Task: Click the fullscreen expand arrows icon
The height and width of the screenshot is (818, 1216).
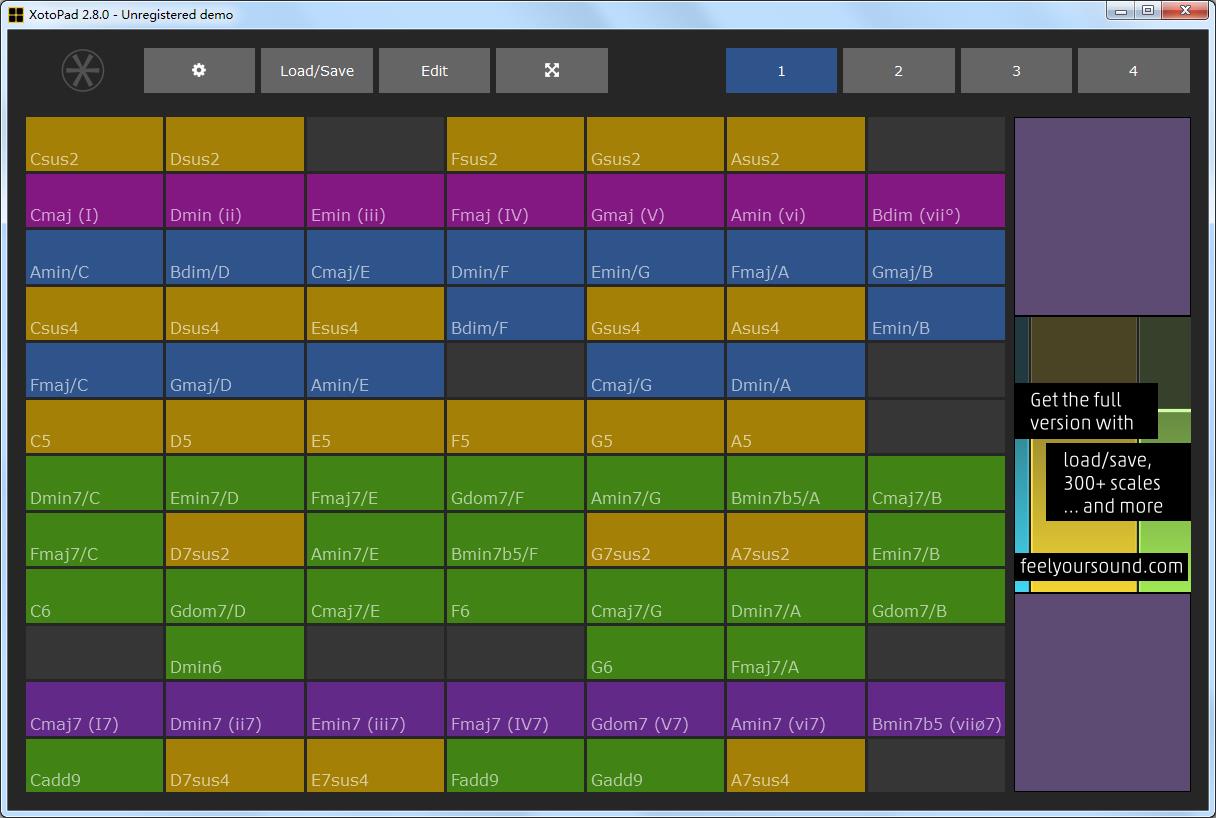Action: 551,71
